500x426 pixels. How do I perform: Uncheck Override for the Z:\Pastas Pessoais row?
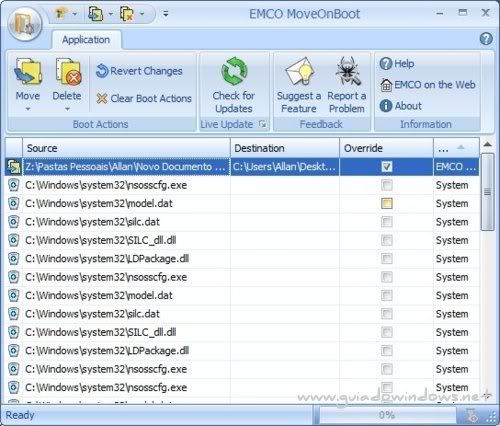387,166
